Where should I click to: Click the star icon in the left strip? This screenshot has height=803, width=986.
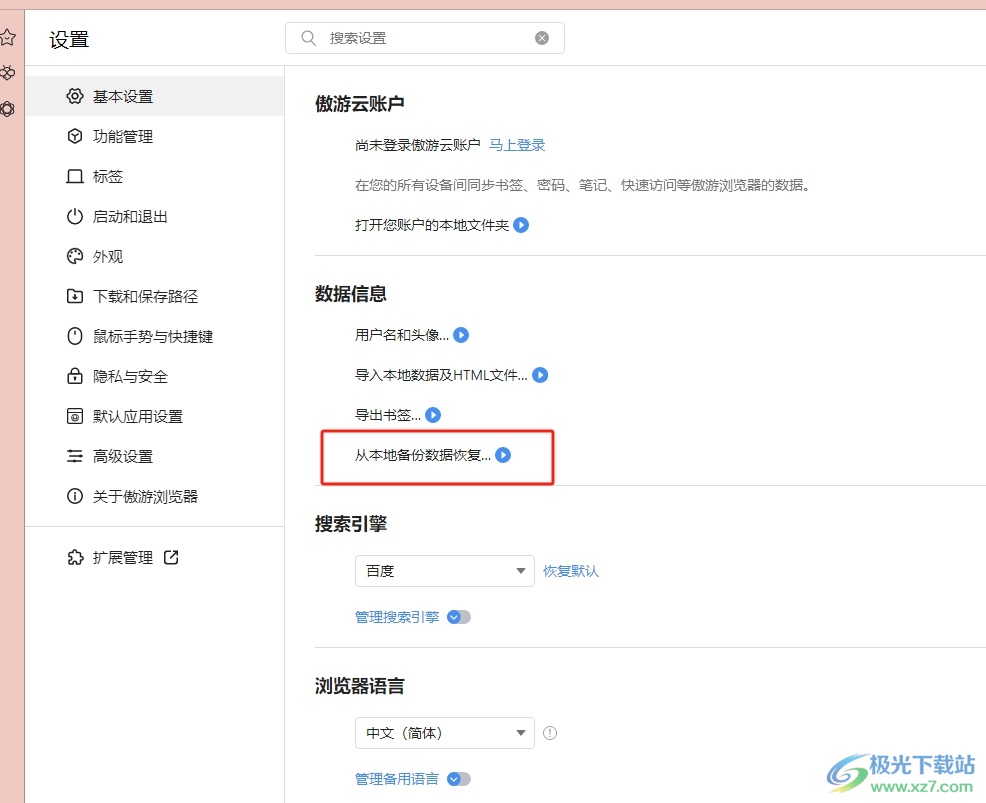point(8,37)
